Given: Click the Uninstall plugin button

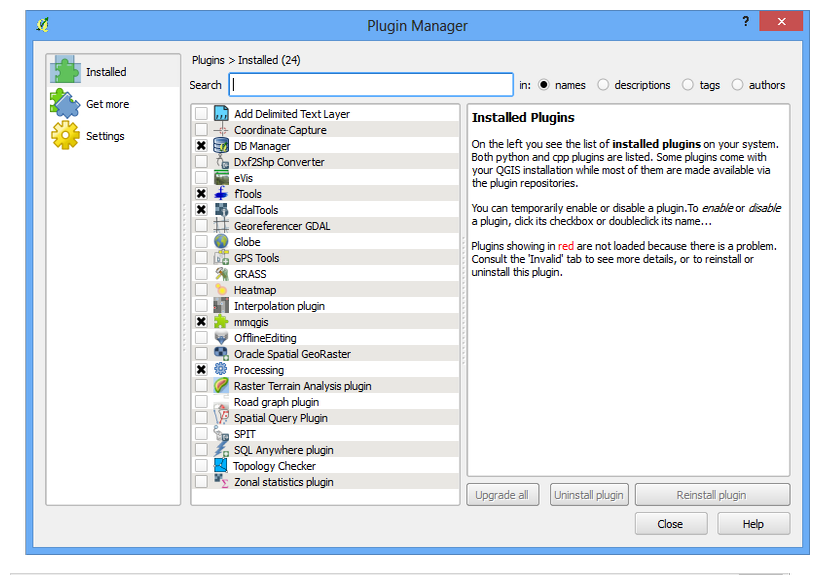Looking at the screenshot, I should (588, 495).
